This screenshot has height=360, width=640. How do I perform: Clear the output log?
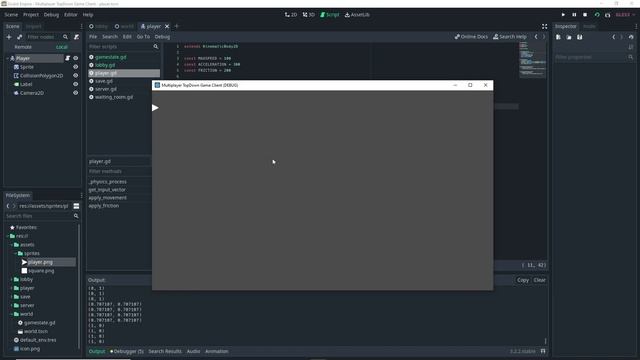[540, 280]
